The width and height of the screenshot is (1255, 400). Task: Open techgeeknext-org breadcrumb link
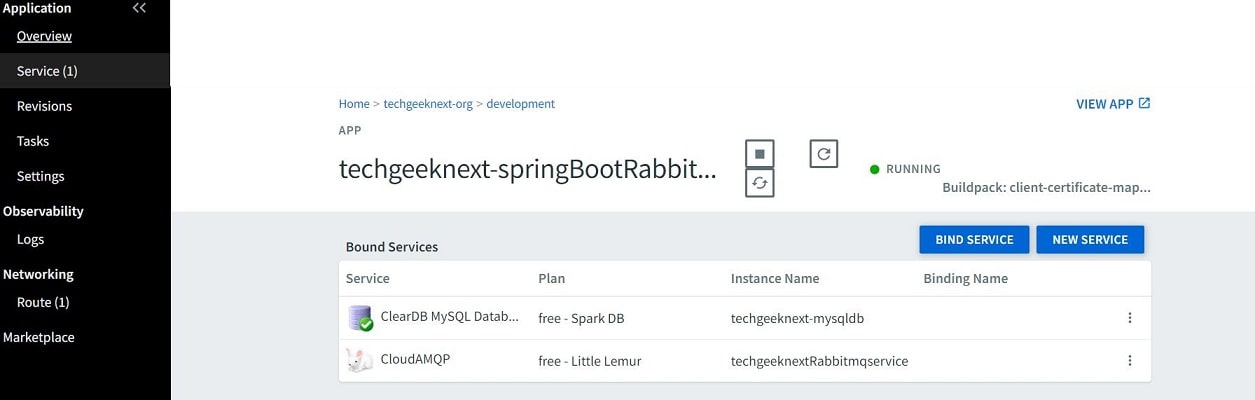coord(428,104)
